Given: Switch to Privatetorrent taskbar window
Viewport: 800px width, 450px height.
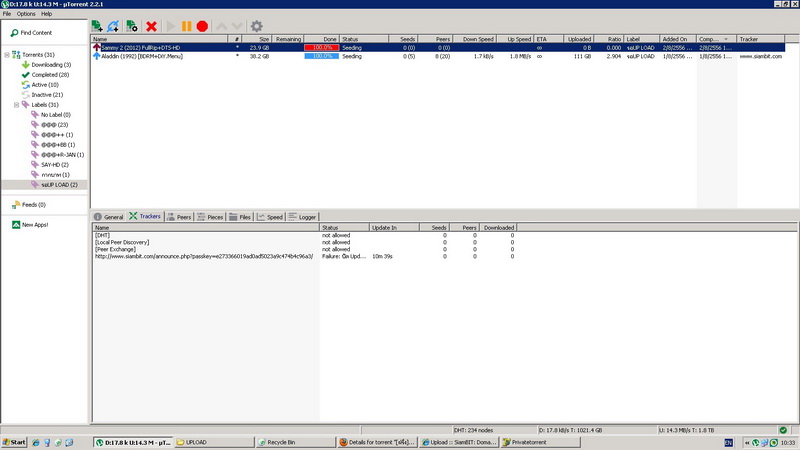Looking at the screenshot, I should (x=541, y=442).
